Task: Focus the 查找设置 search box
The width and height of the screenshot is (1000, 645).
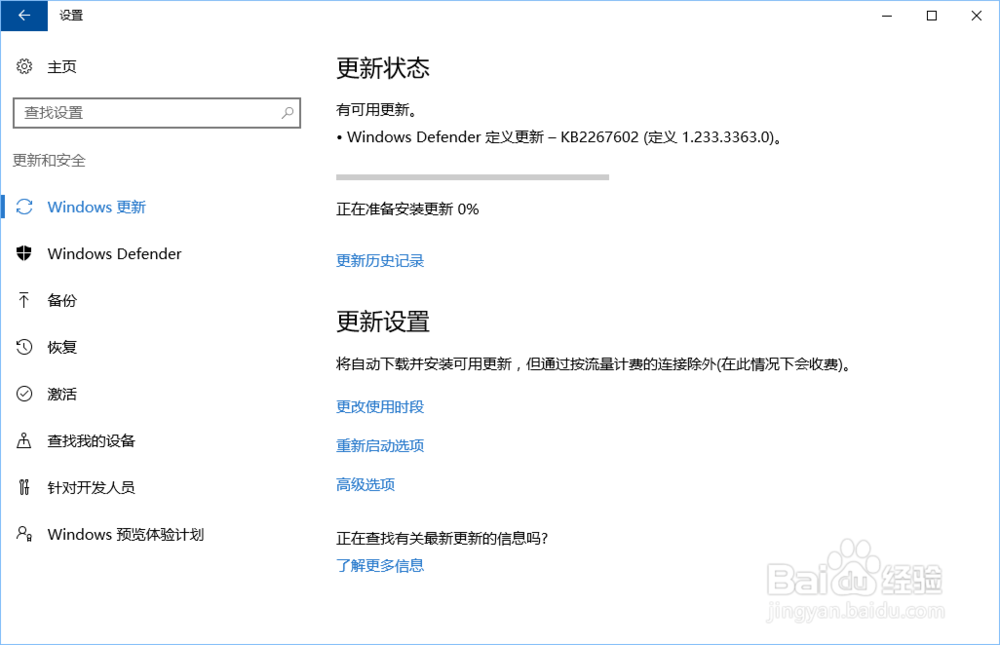Action: click(157, 113)
